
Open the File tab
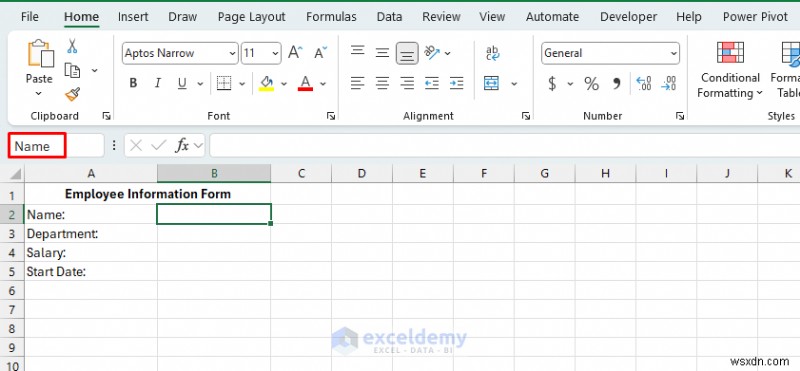click(x=30, y=16)
